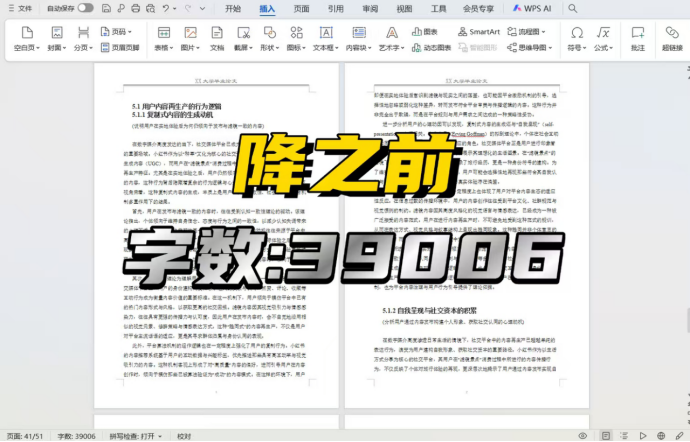This screenshot has width=690, height=442.
Task: Click the pen icon in status bar
Action: (680, 436)
